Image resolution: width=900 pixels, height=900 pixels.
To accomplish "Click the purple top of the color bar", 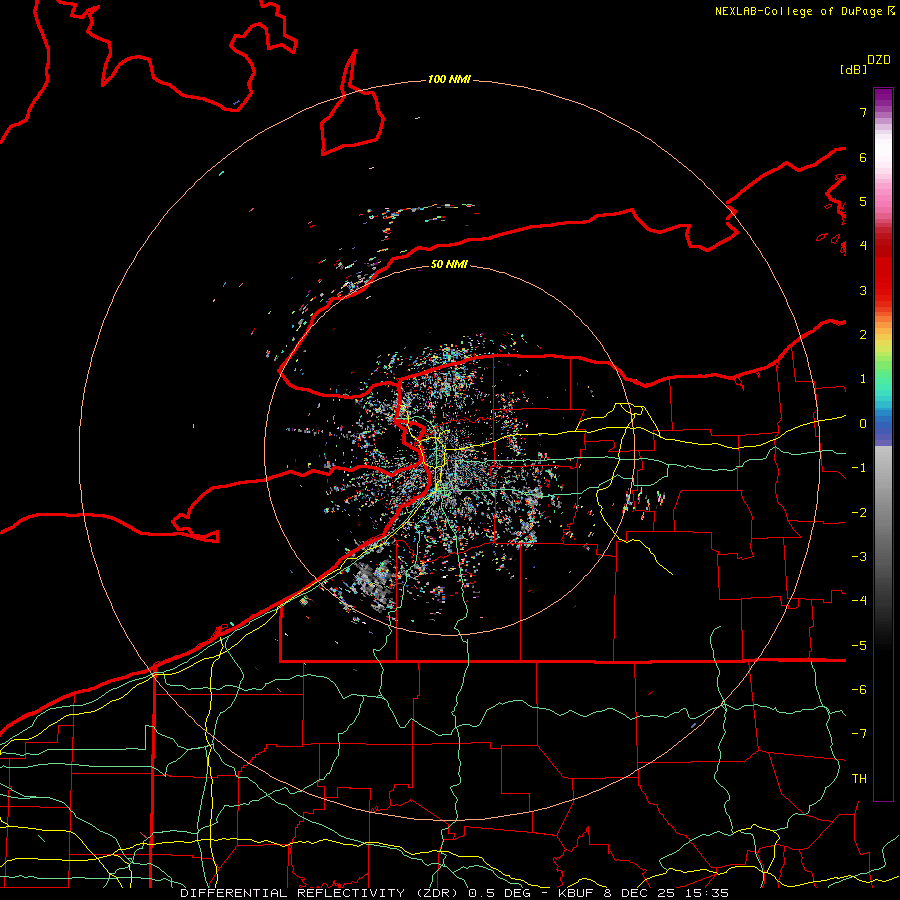I will [x=882, y=96].
